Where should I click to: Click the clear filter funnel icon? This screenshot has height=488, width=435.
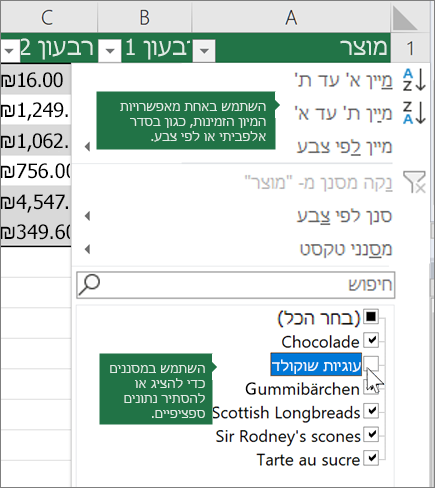point(414,182)
